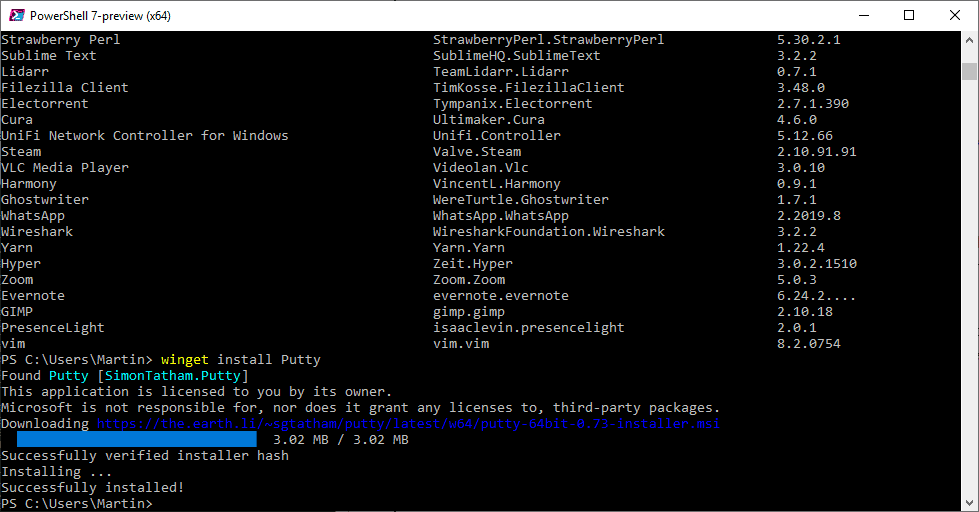
Task: Click the scrollbar down arrow
Action: click(969, 503)
